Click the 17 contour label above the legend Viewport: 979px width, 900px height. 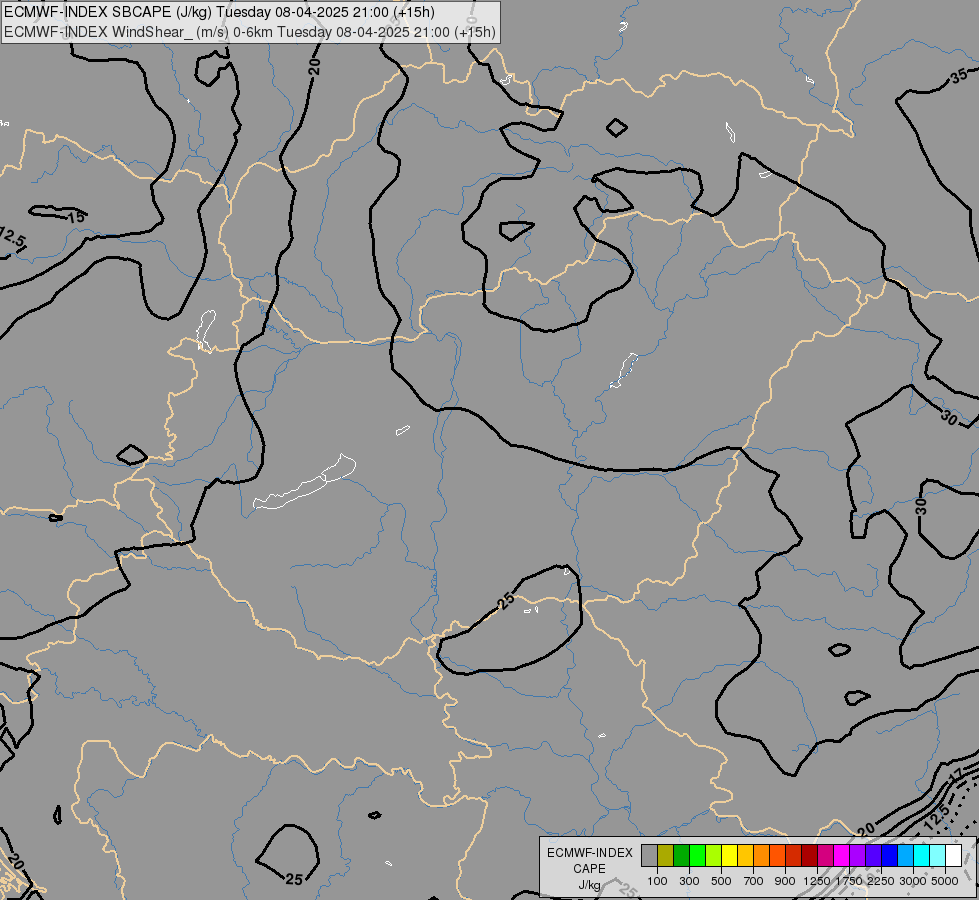957,776
